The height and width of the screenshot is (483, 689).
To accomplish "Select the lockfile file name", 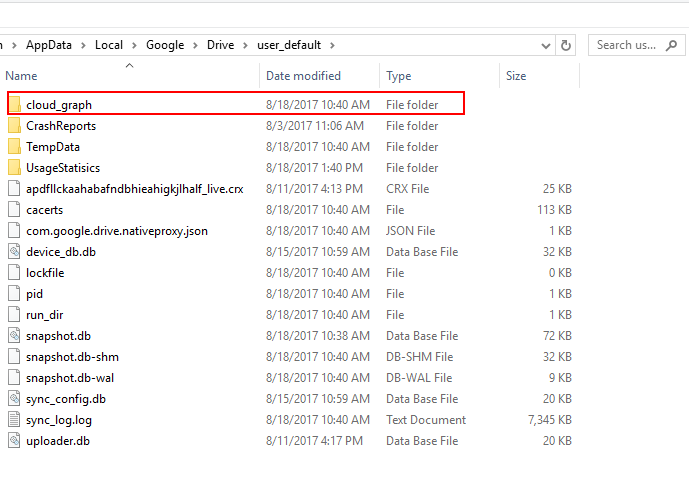I will [45, 273].
